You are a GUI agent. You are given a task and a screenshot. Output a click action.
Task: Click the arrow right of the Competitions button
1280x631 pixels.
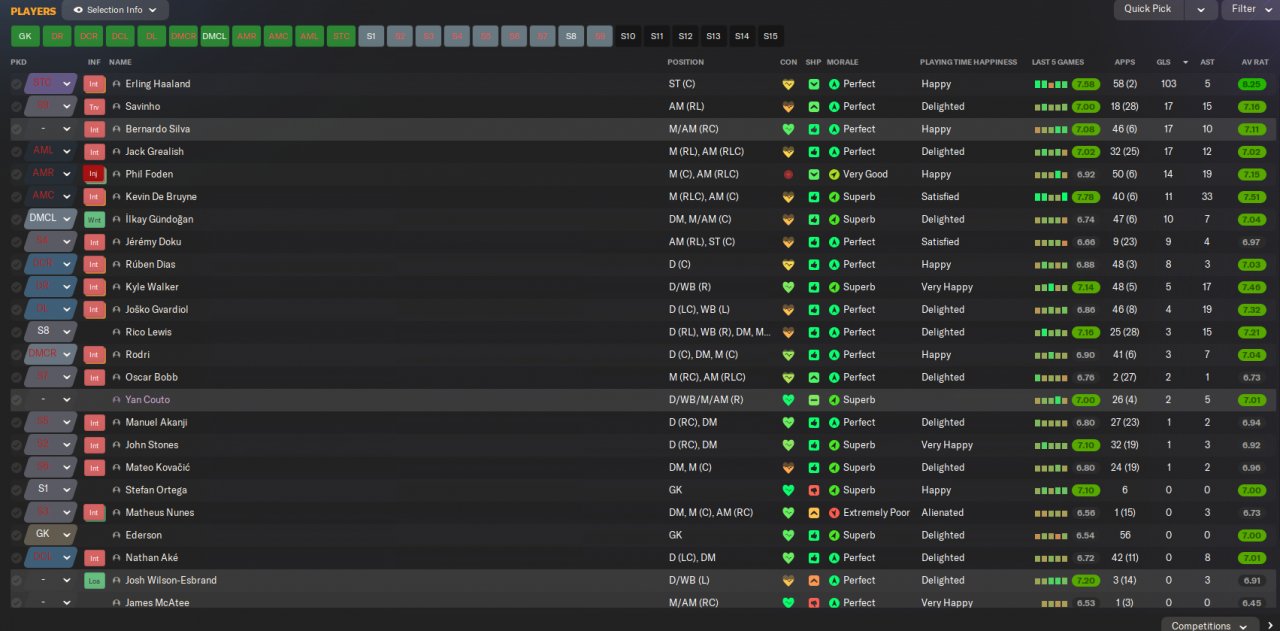click(1270, 625)
